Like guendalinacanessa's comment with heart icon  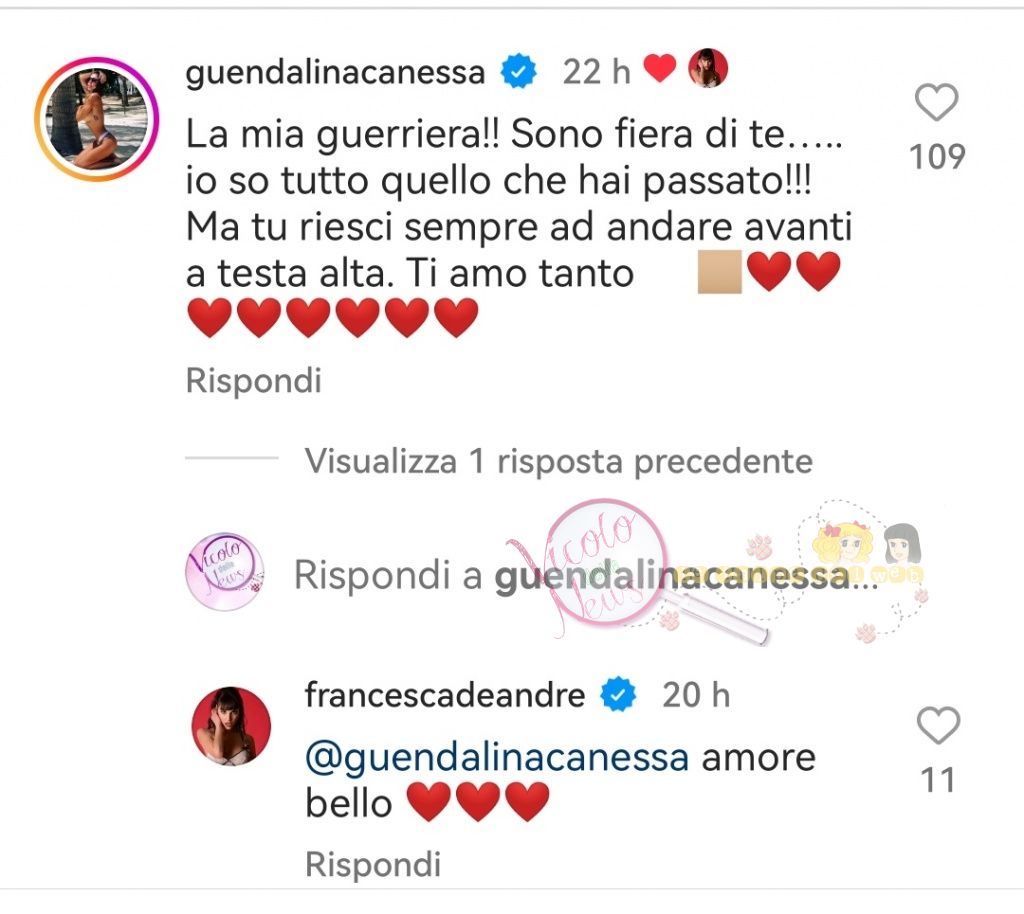coord(936,102)
